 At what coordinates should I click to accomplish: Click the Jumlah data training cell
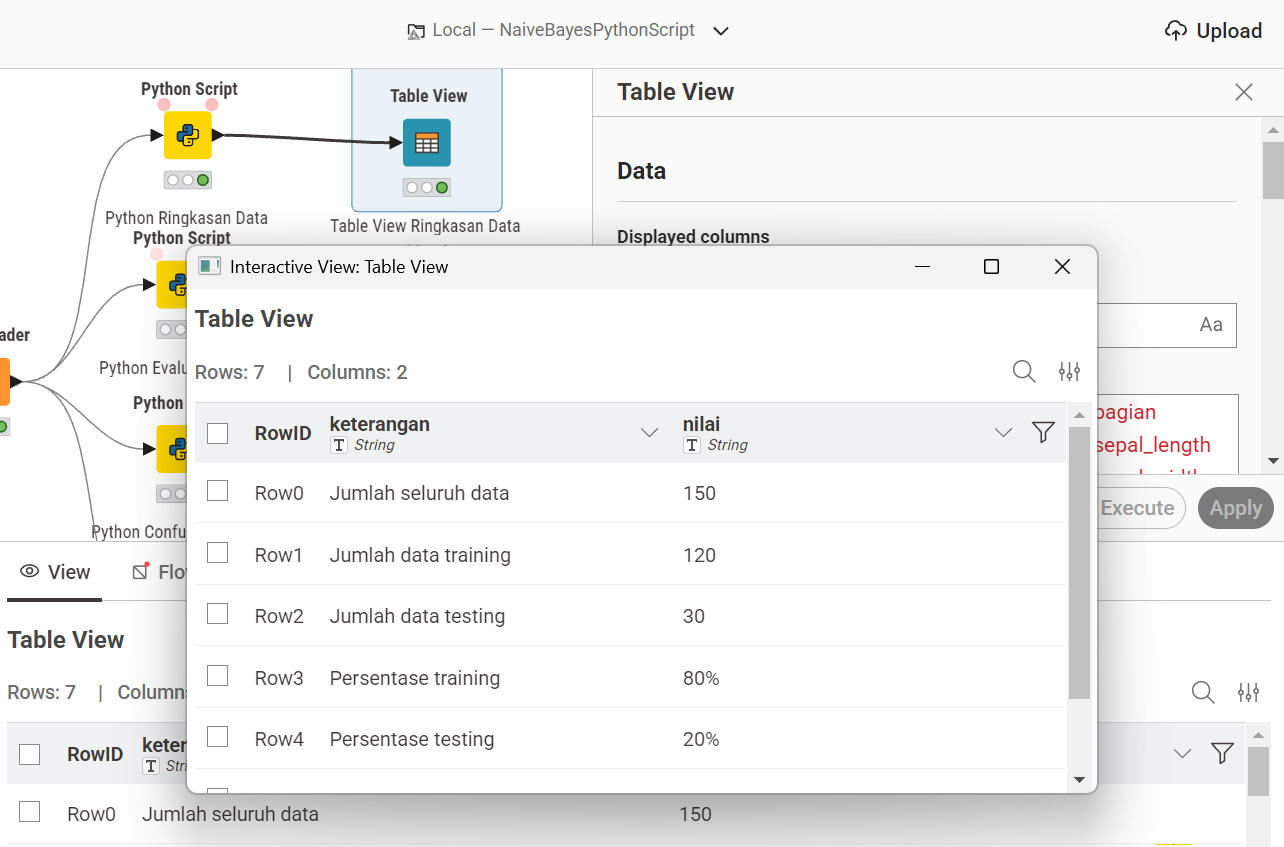click(420, 555)
